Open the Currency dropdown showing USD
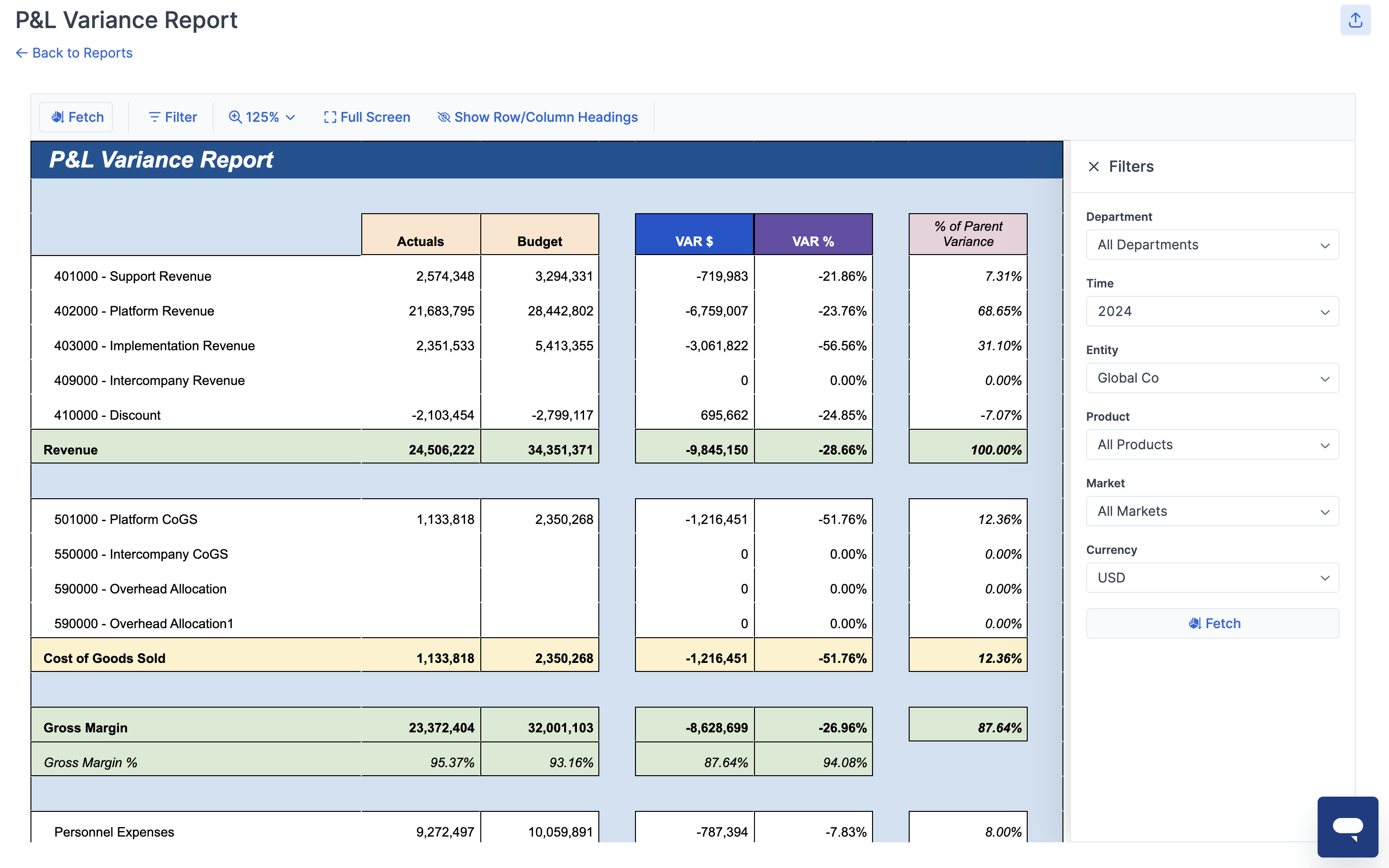Image resolution: width=1389 pixels, height=868 pixels. (x=1211, y=578)
